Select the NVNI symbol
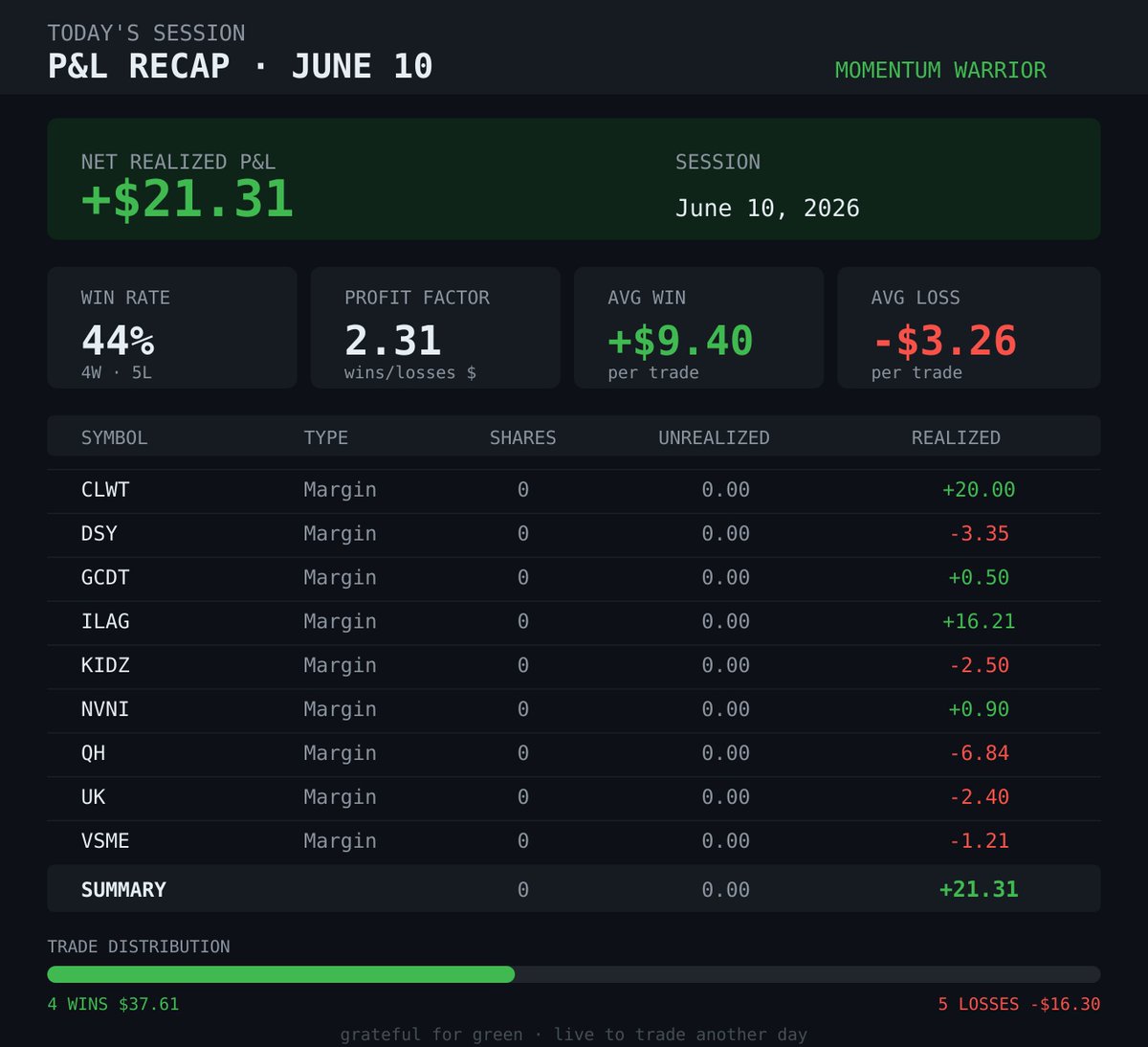1148x1047 pixels. (105, 709)
